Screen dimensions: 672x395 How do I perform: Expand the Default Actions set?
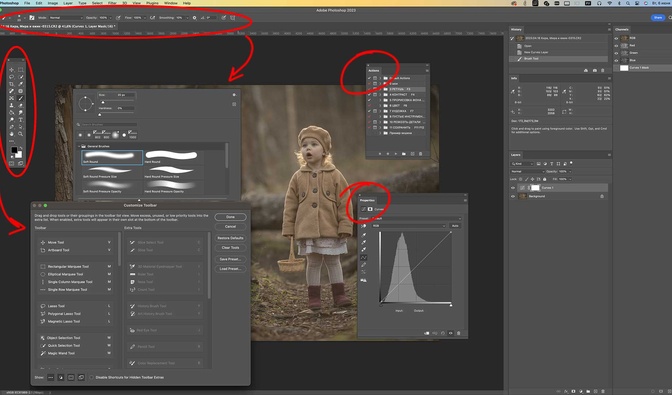(380, 78)
